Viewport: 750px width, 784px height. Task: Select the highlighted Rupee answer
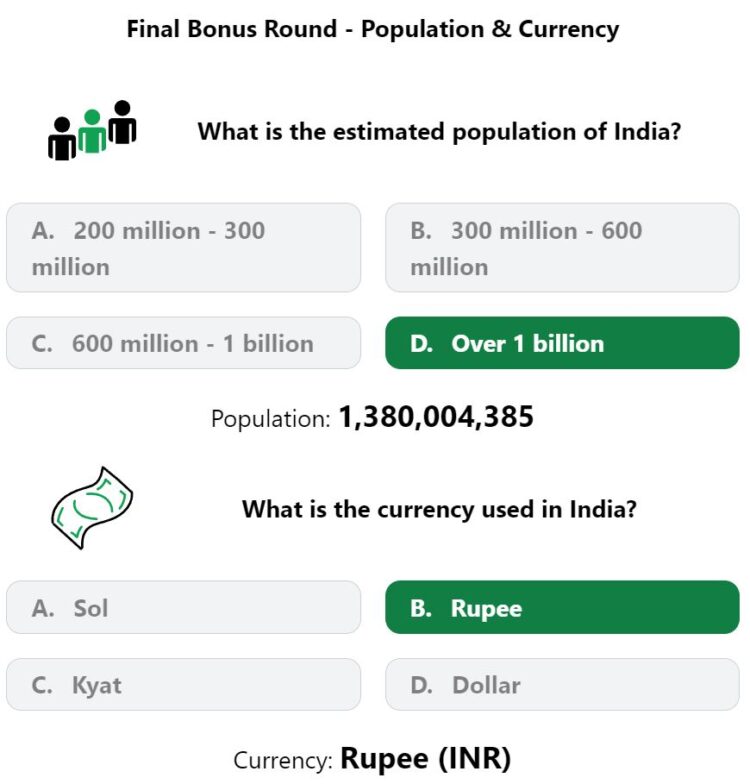click(x=562, y=608)
